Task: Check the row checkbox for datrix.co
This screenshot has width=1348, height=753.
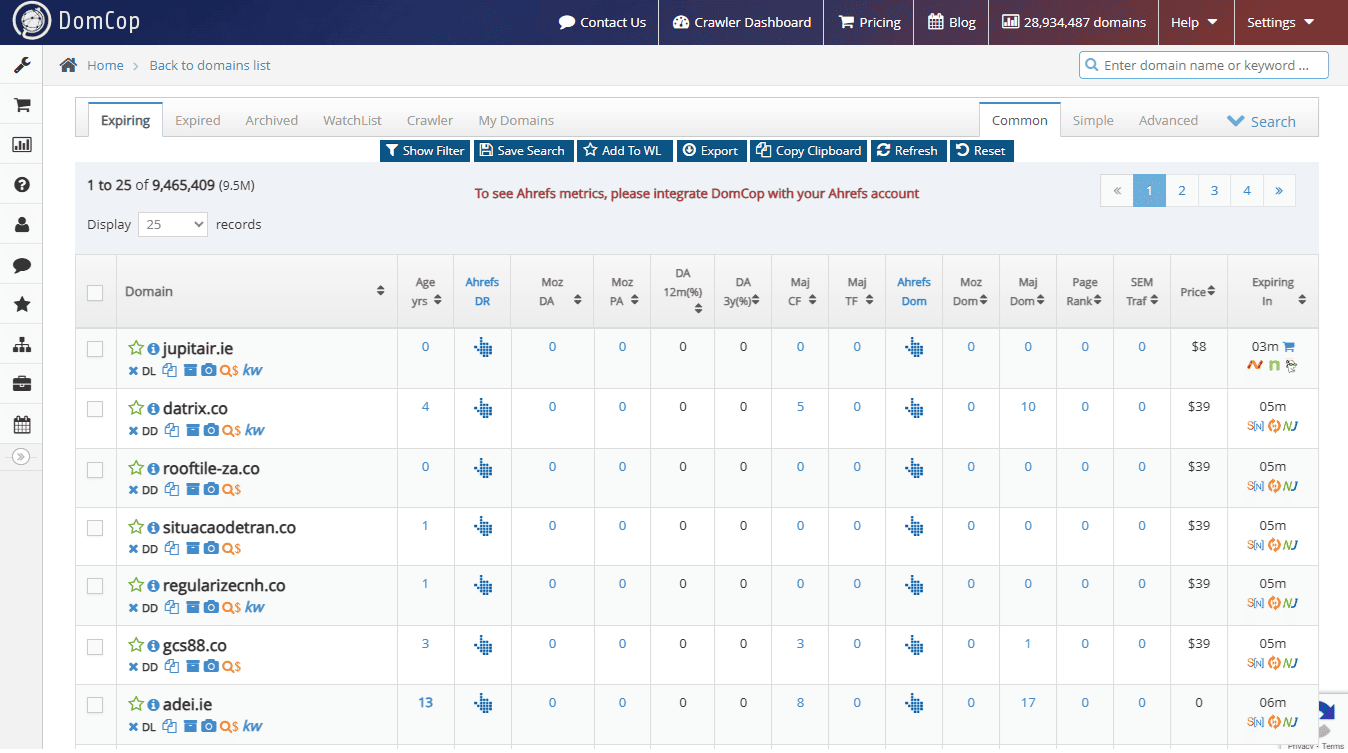Action: pyautogui.click(x=95, y=406)
